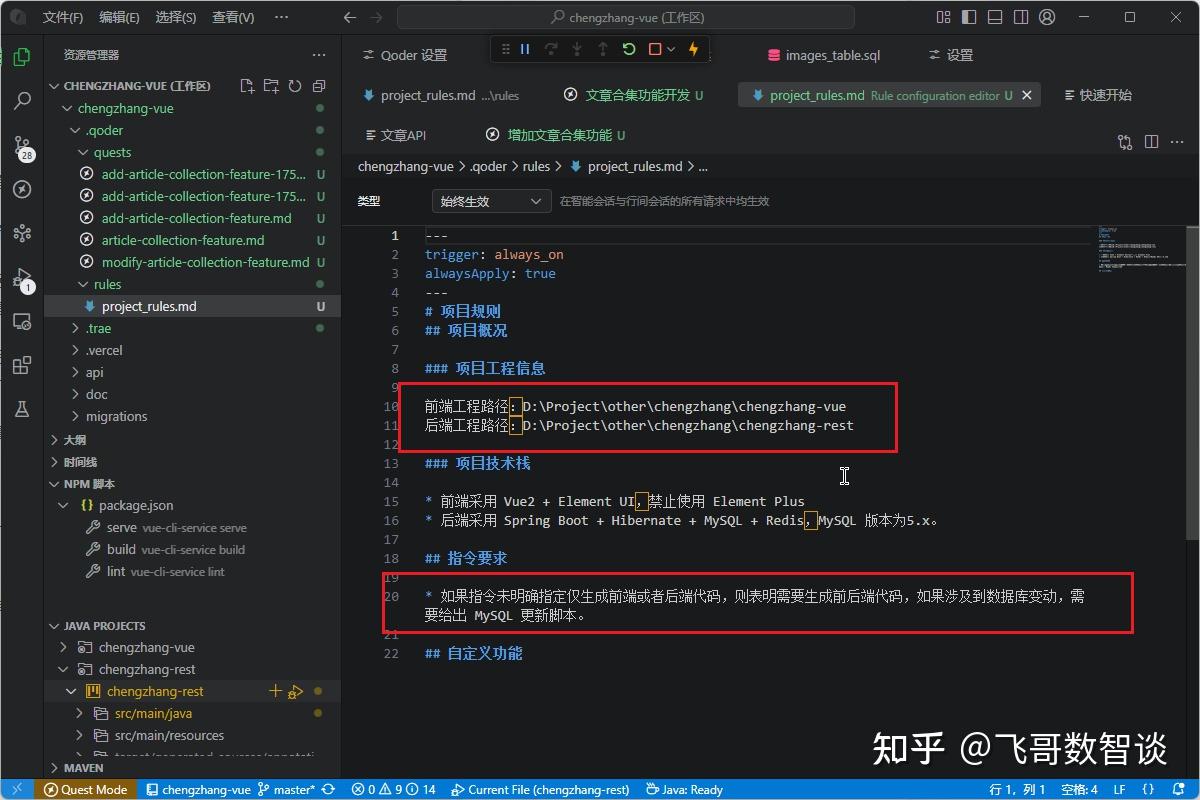The height and width of the screenshot is (800, 1200).
Task: Click the green restart icon in the debug toolbar
Action: point(630,48)
